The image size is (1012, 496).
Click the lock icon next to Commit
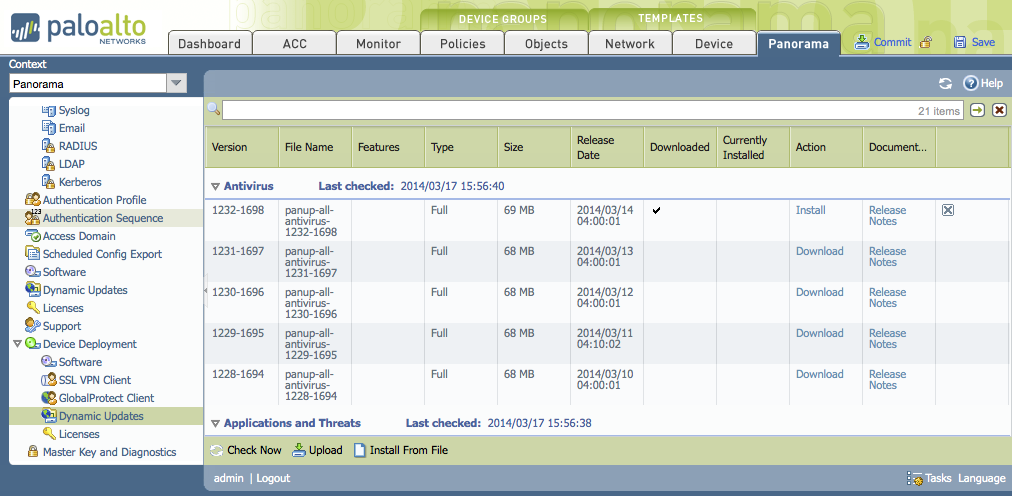tap(926, 43)
